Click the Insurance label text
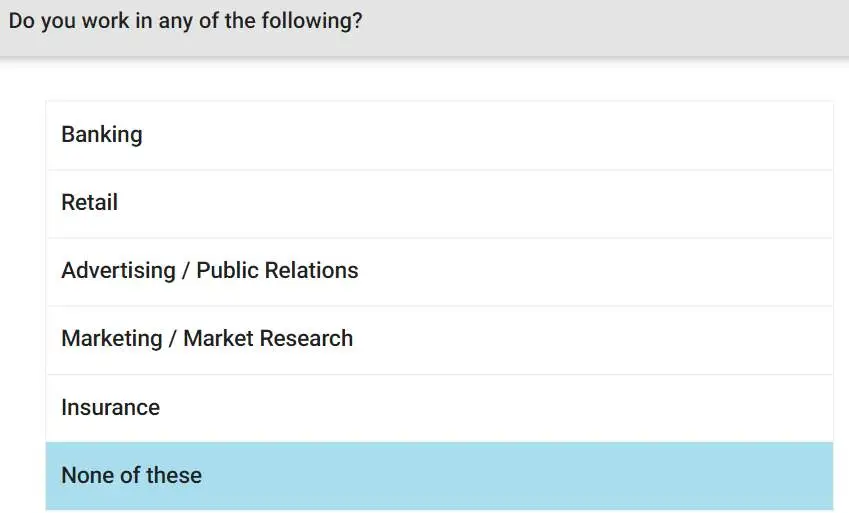Viewport: 849px width, 513px height. point(110,407)
